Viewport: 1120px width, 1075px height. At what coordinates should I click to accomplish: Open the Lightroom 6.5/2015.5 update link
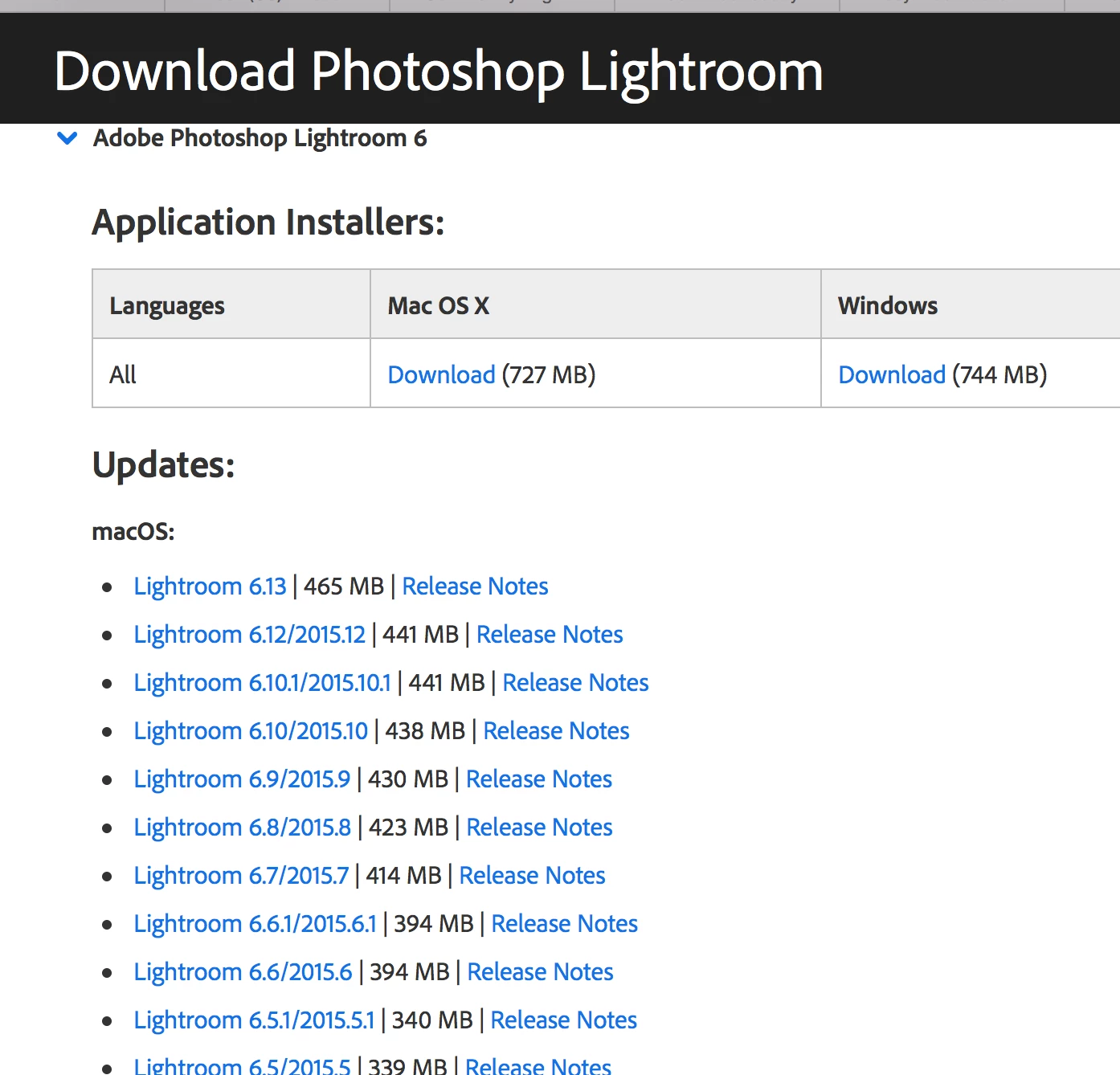[242, 1065]
